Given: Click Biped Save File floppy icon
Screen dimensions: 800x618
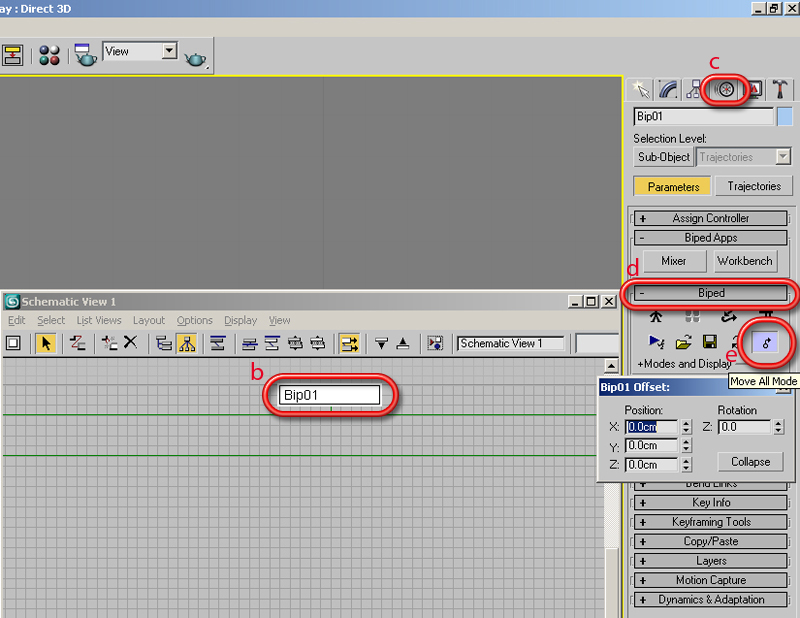Looking at the screenshot, I should pos(710,341).
